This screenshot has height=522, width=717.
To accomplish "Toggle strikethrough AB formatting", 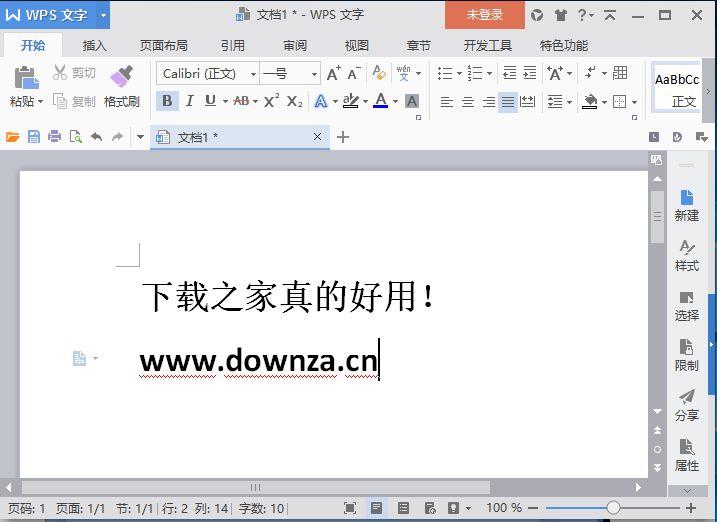I will coord(241,101).
